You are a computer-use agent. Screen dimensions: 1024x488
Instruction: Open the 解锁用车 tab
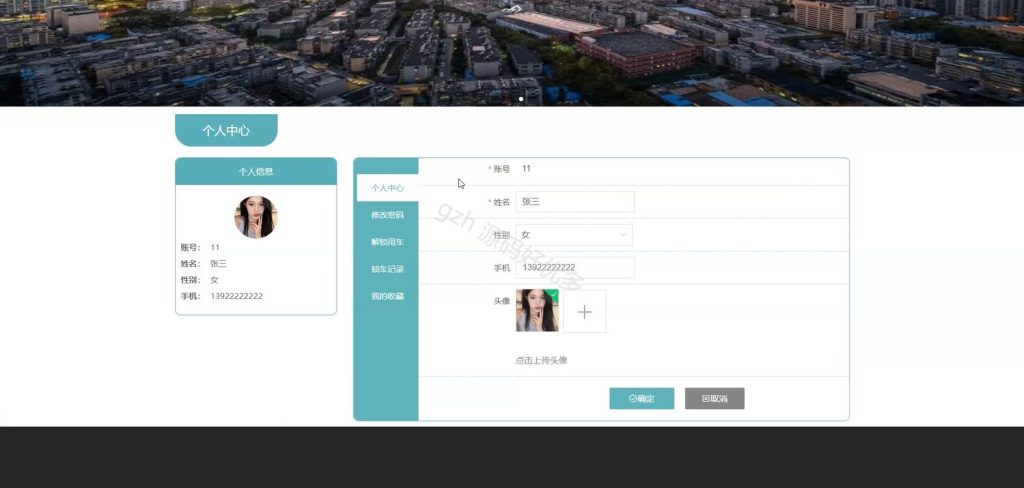tap(387, 242)
